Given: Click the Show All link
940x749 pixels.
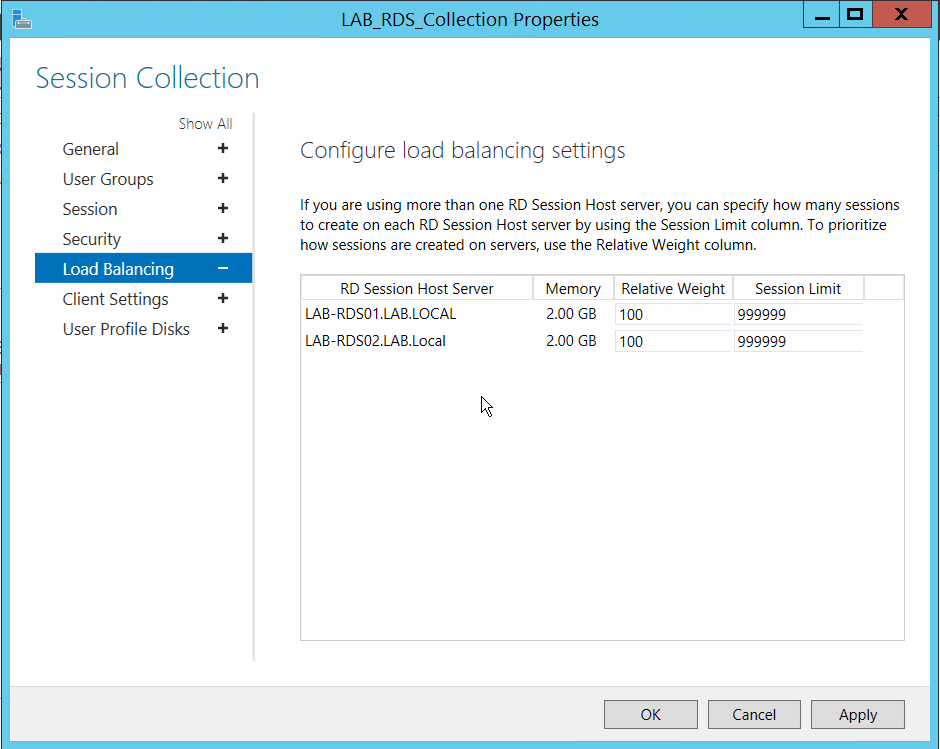Looking at the screenshot, I should click(205, 124).
